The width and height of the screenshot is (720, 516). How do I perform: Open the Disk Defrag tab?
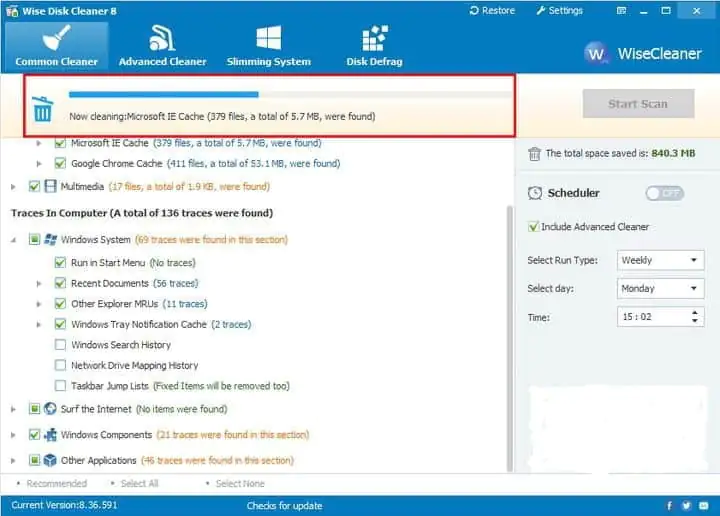[x=374, y=45]
